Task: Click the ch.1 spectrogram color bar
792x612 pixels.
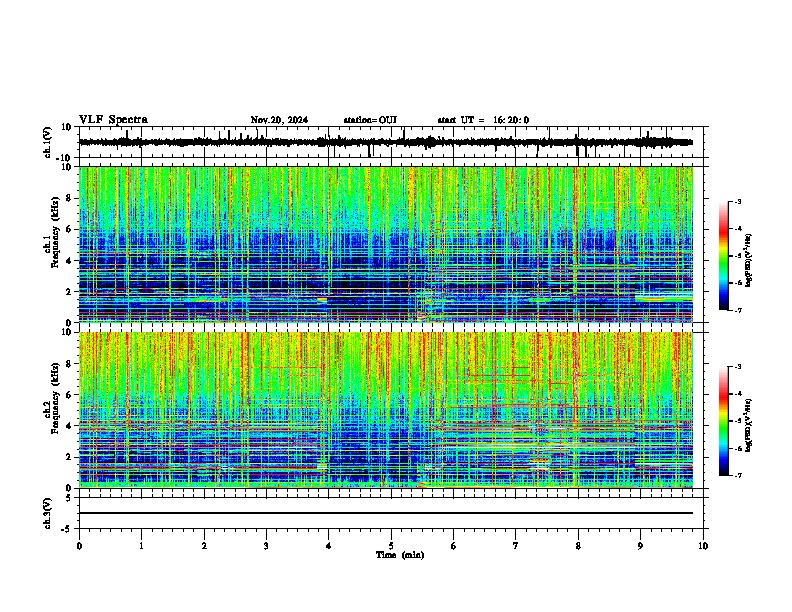Action: click(724, 256)
